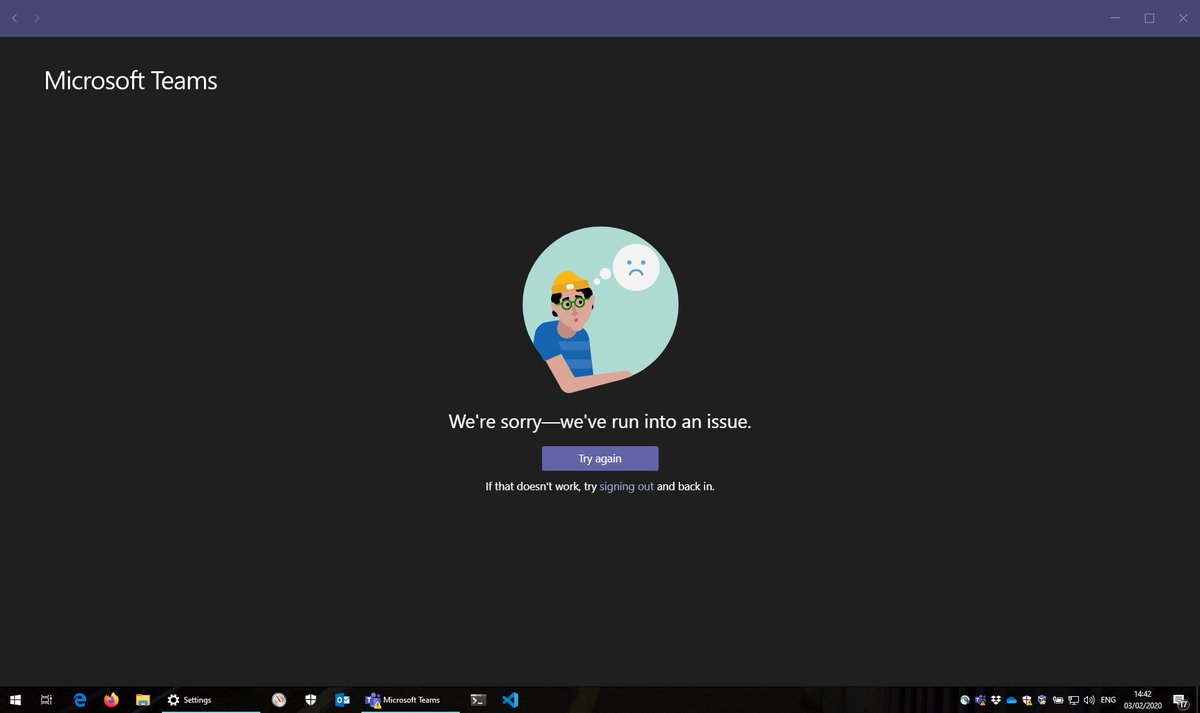
Task: Click the "We're sorry" error message text
Action: 600,422
